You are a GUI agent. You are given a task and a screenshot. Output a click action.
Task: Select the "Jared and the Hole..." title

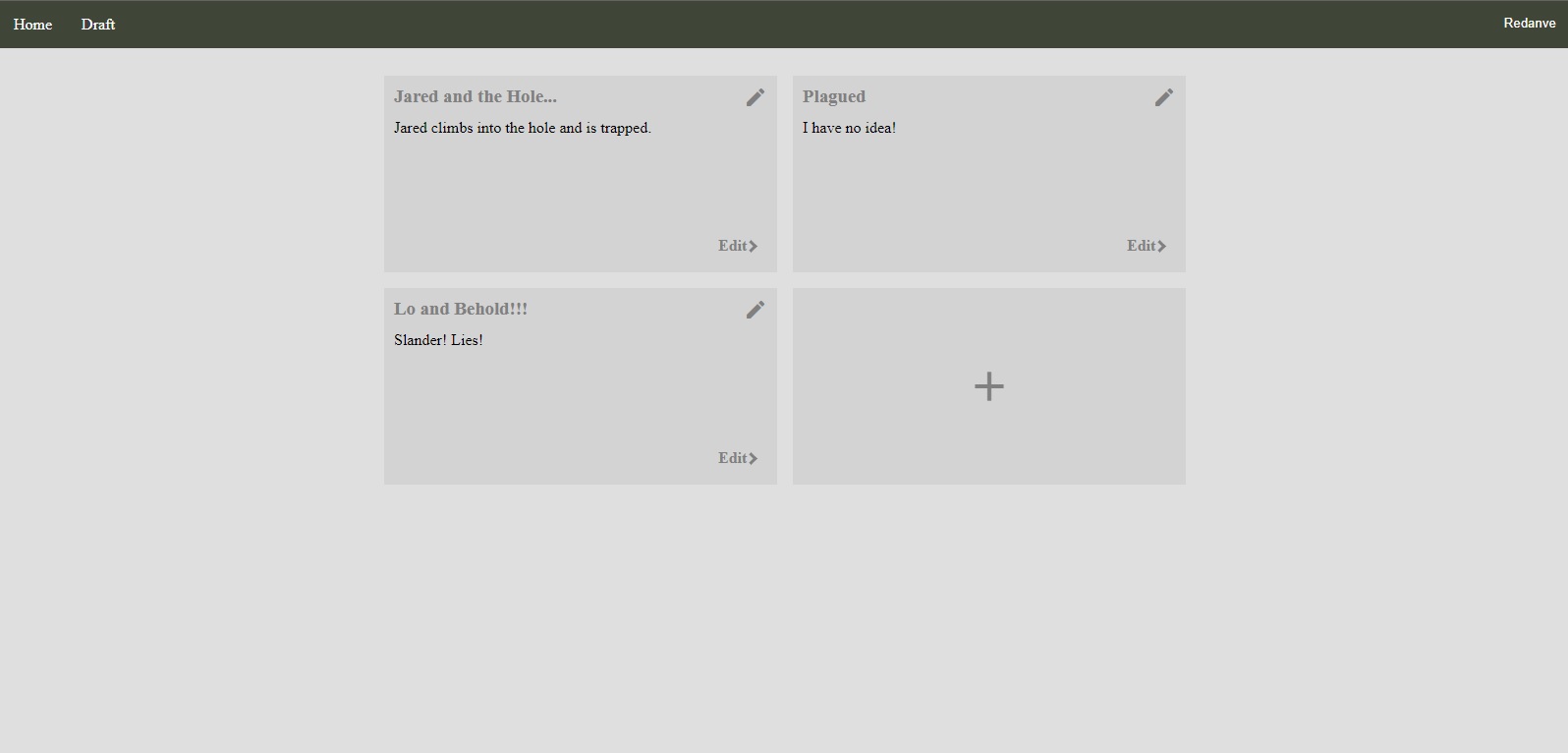[x=476, y=96]
